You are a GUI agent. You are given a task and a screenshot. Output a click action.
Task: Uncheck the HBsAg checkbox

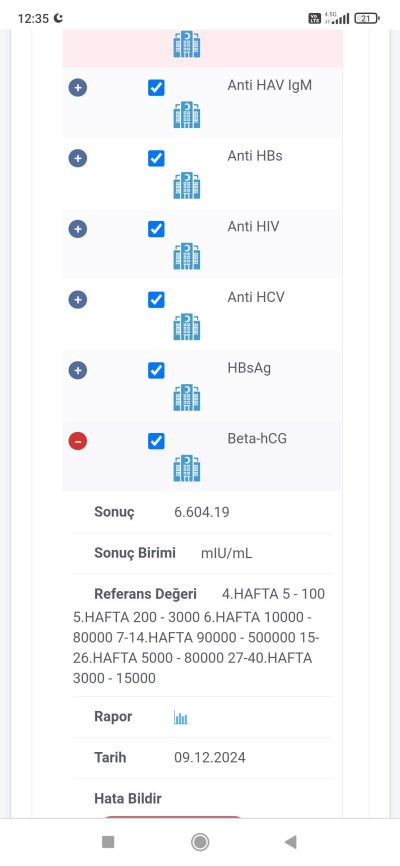click(x=156, y=371)
